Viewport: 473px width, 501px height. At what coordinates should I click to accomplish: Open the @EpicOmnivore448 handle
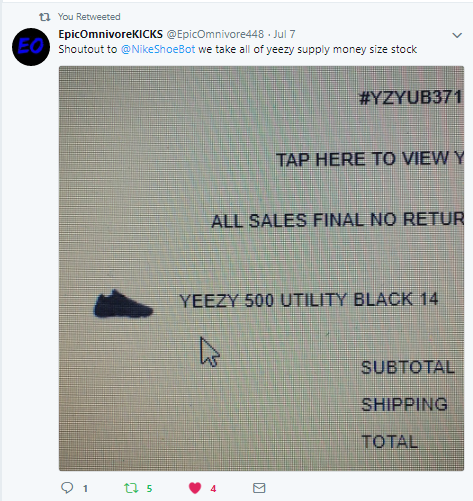(215, 34)
